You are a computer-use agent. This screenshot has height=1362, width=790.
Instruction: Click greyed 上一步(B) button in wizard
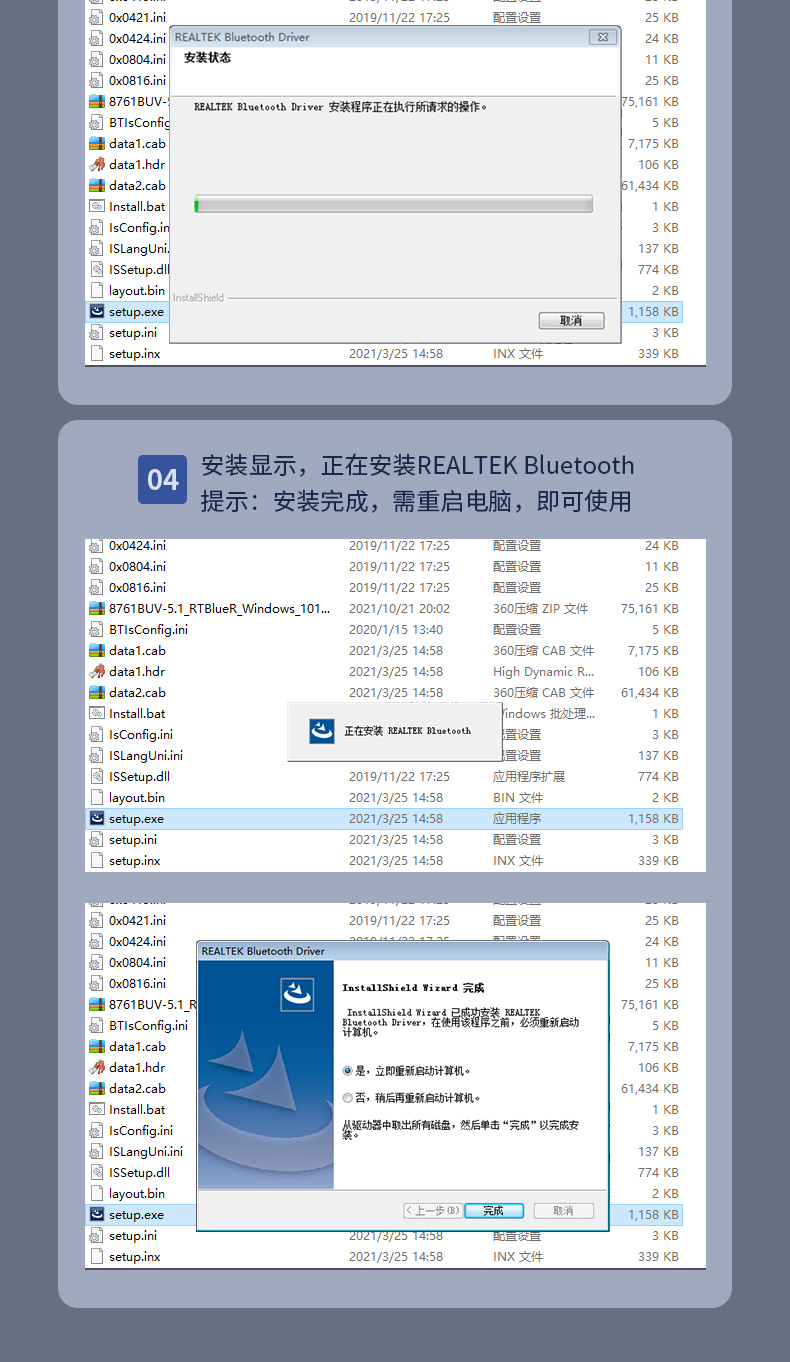433,1210
